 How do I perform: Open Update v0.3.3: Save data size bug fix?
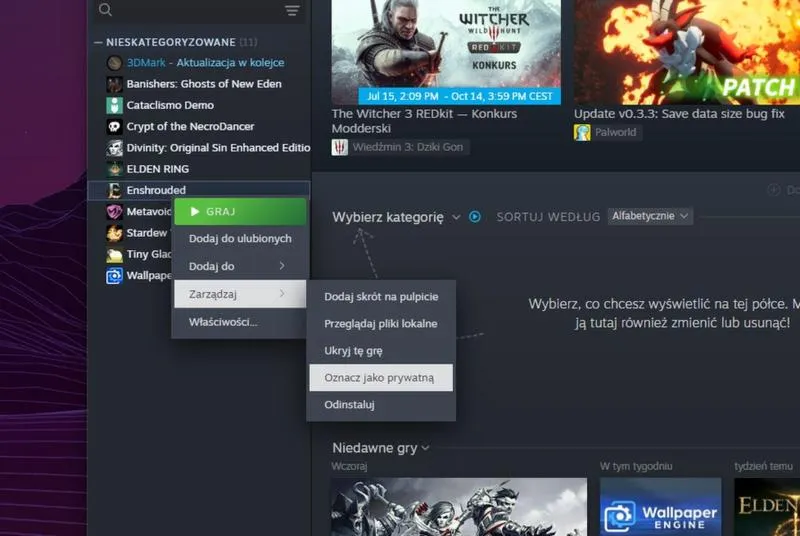[679, 114]
